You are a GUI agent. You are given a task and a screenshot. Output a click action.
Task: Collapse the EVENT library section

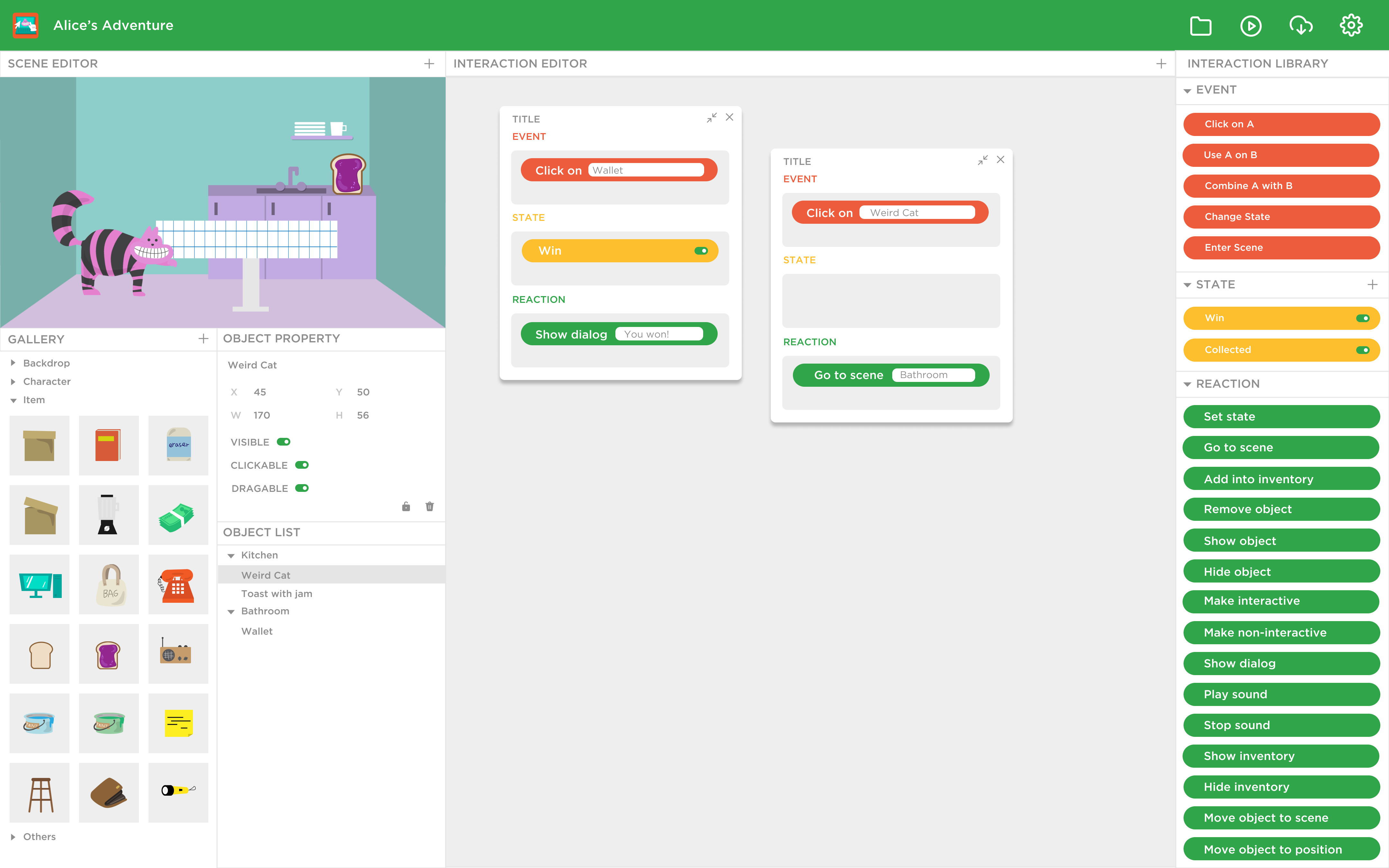point(1187,91)
